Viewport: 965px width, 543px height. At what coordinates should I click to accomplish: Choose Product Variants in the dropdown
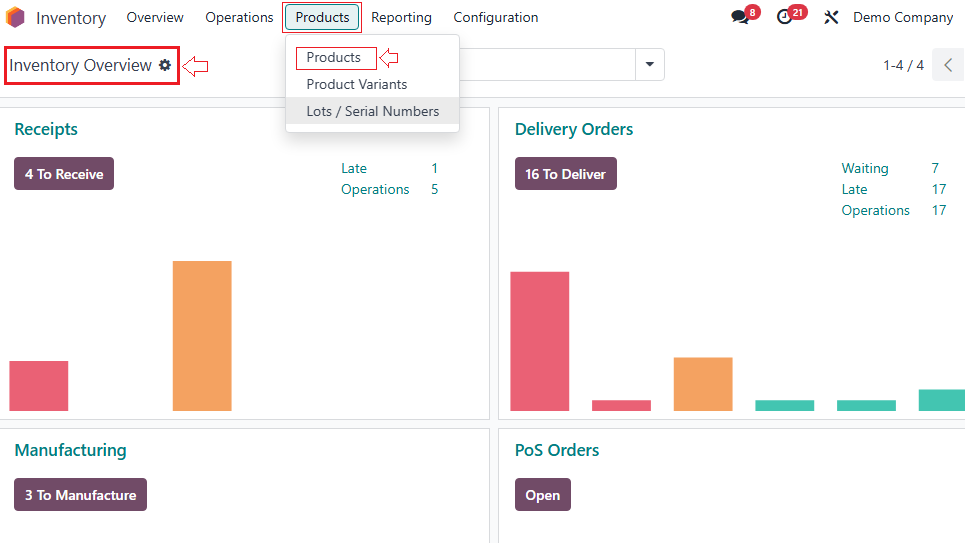(357, 85)
